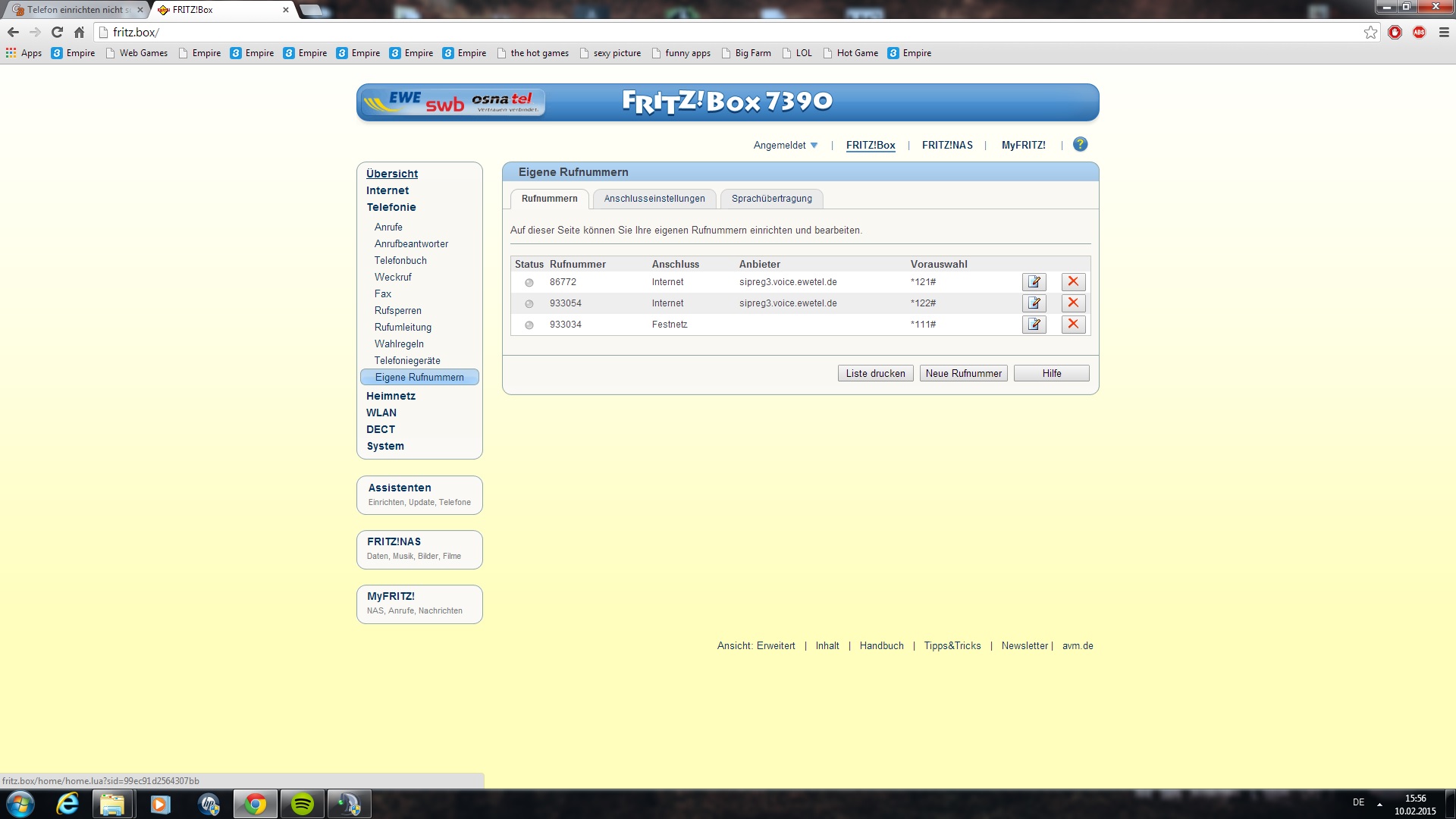Screen dimensions: 1456x819
Task: Open the blue help question mark icon
Action: [x=1080, y=144]
